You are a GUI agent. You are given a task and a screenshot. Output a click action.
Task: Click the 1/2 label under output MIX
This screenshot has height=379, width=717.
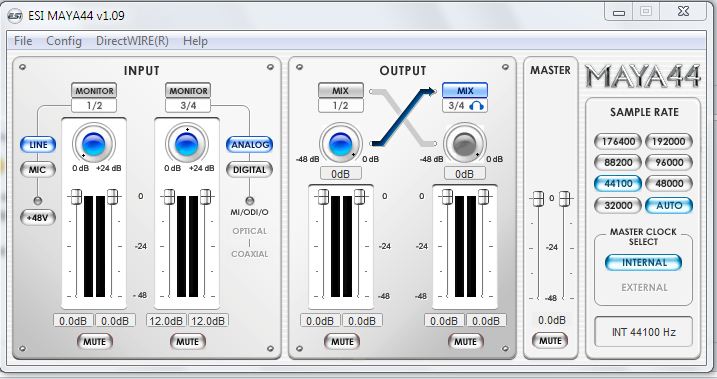[341, 106]
